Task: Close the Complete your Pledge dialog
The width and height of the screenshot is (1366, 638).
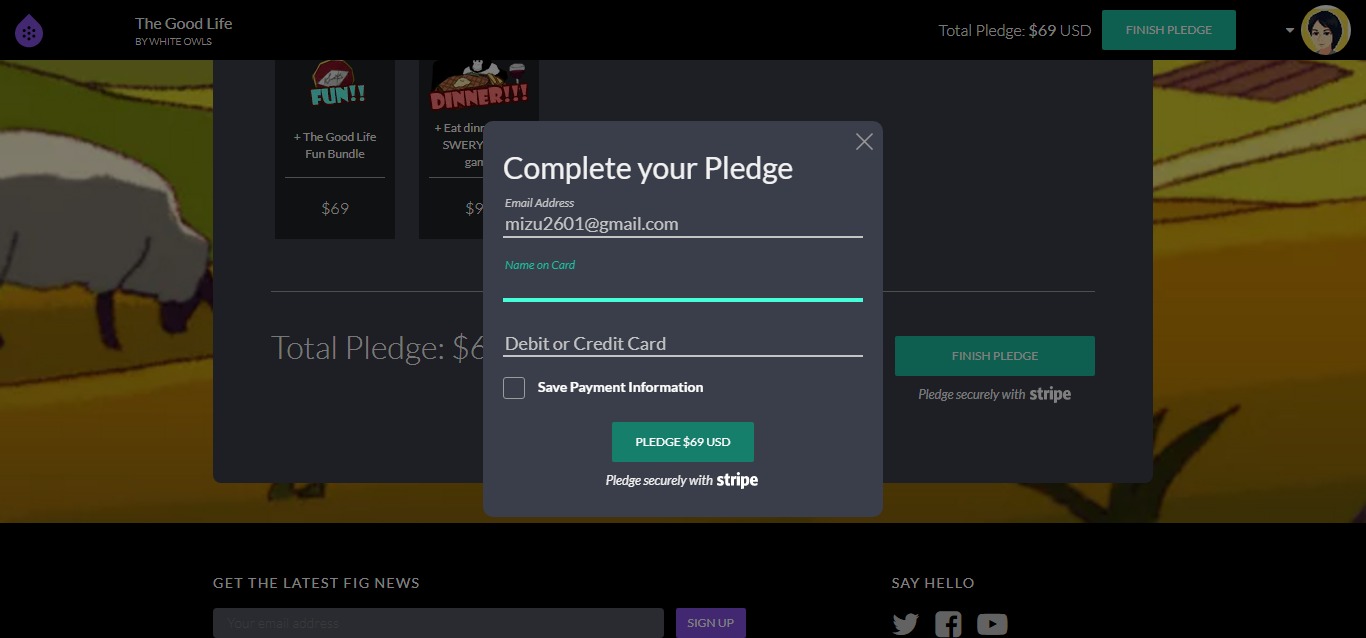Action: pyautogui.click(x=864, y=142)
